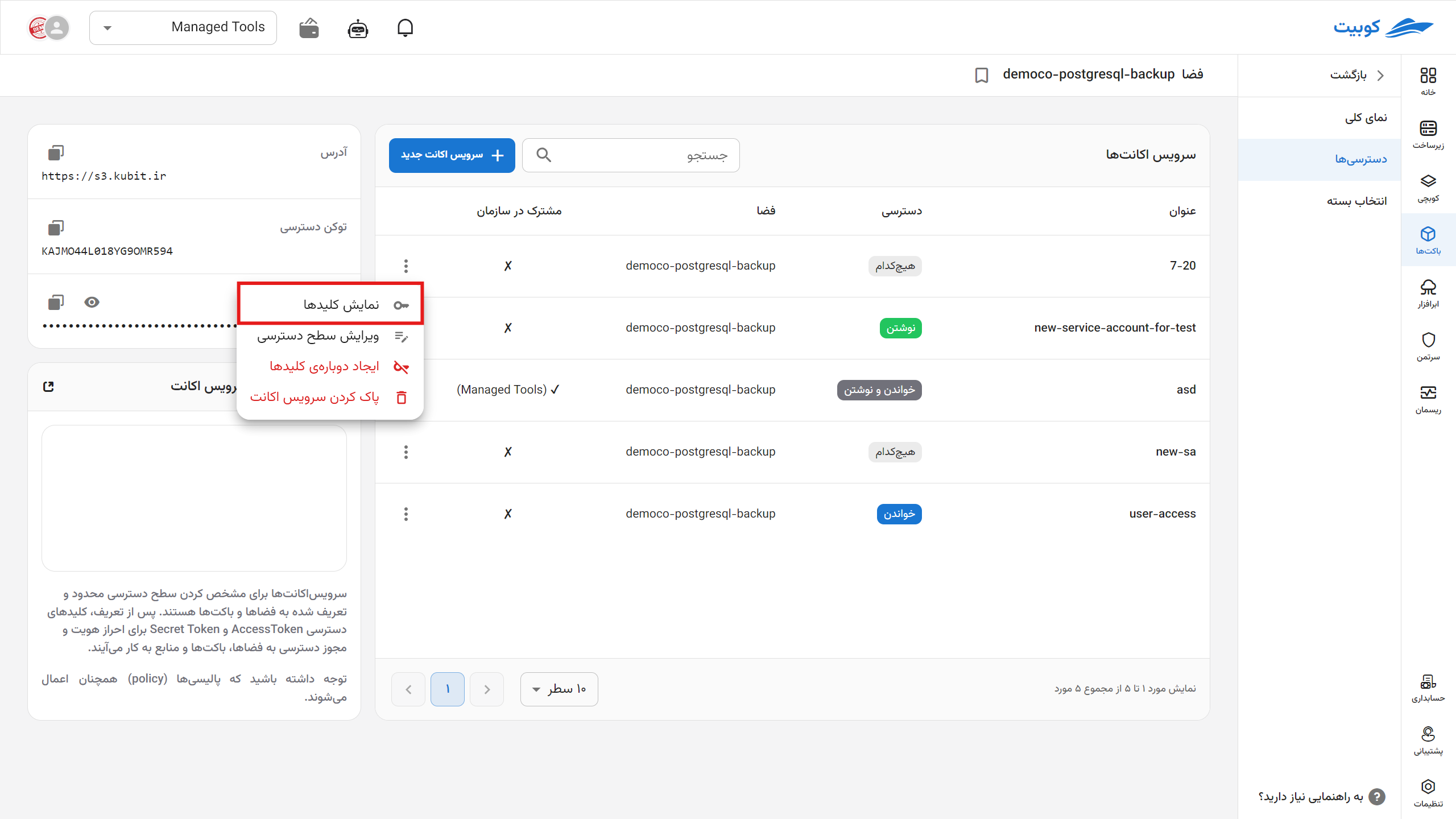Screen dimensions: 1456x819
Task: Go to page ۱ in pagination
Action: [x=448, y=689]
